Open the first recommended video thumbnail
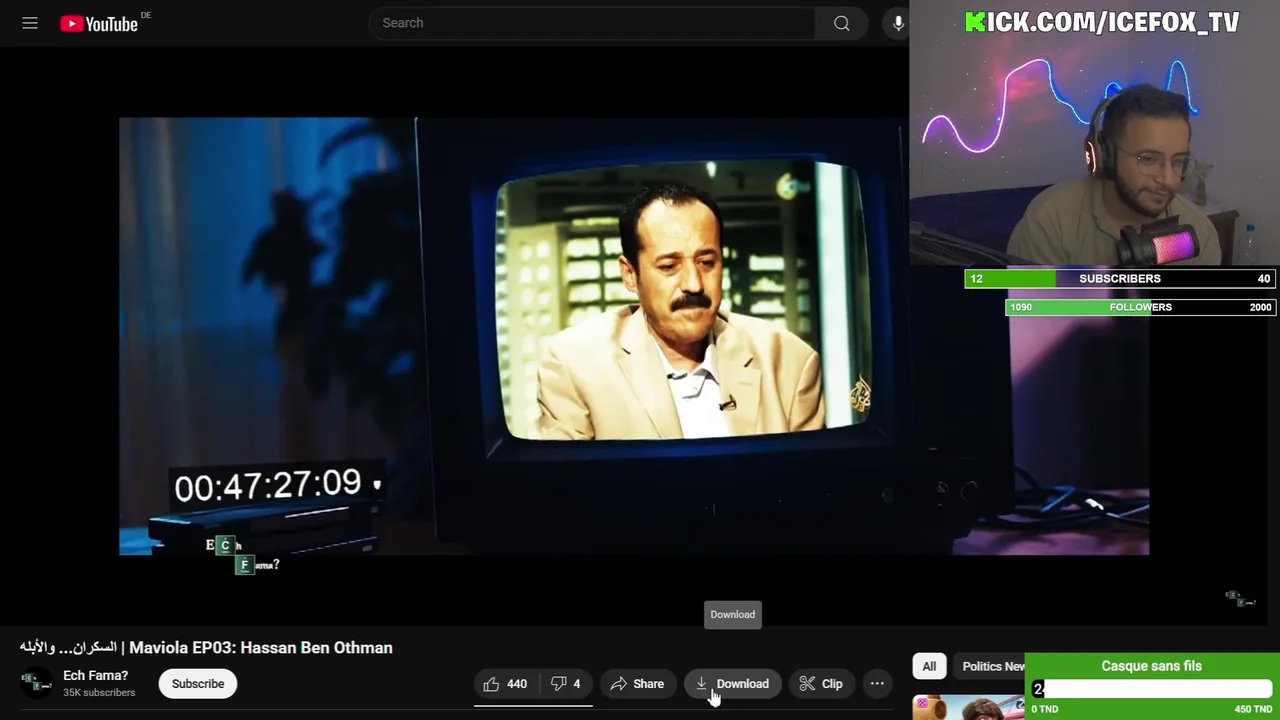 pyautogui.click(x=968, y=707)
